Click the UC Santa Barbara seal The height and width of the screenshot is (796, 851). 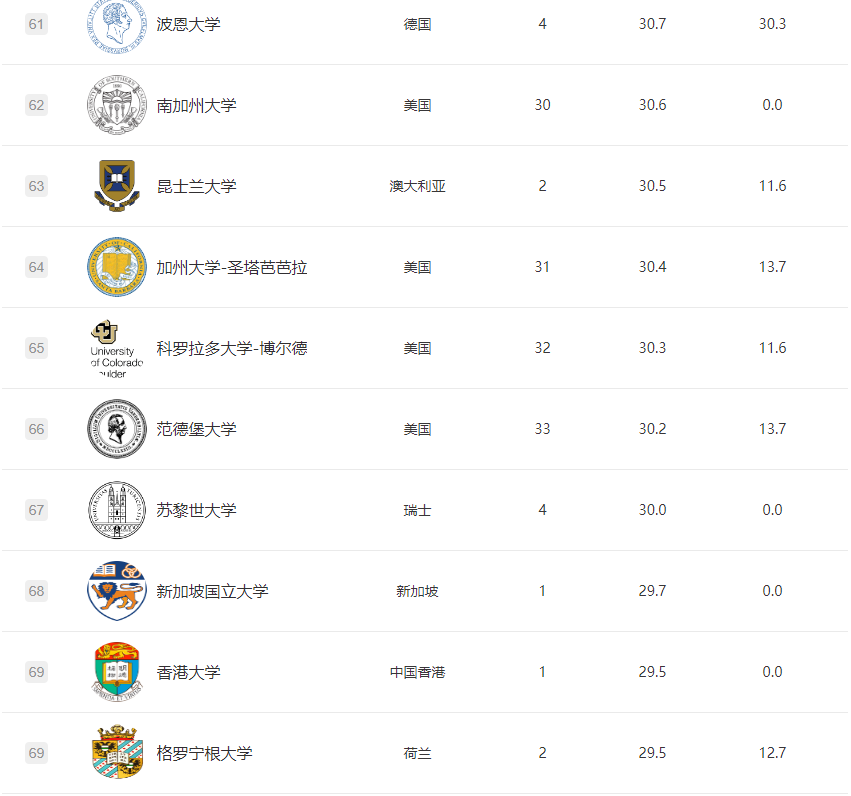pos(116,267)
